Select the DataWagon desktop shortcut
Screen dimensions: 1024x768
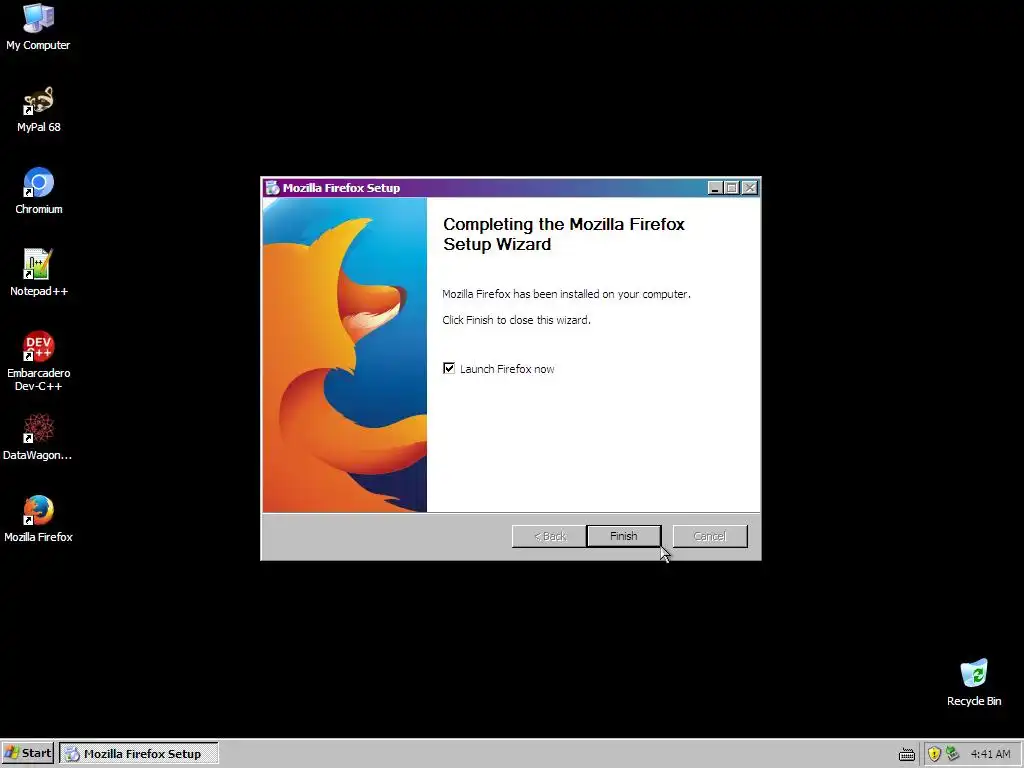38,437
